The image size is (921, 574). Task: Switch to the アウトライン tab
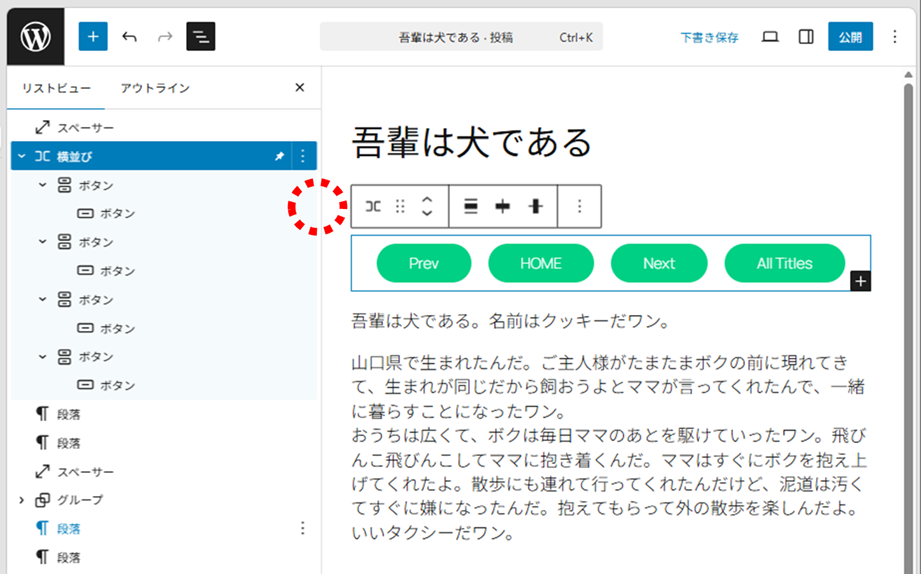(155, 88)
